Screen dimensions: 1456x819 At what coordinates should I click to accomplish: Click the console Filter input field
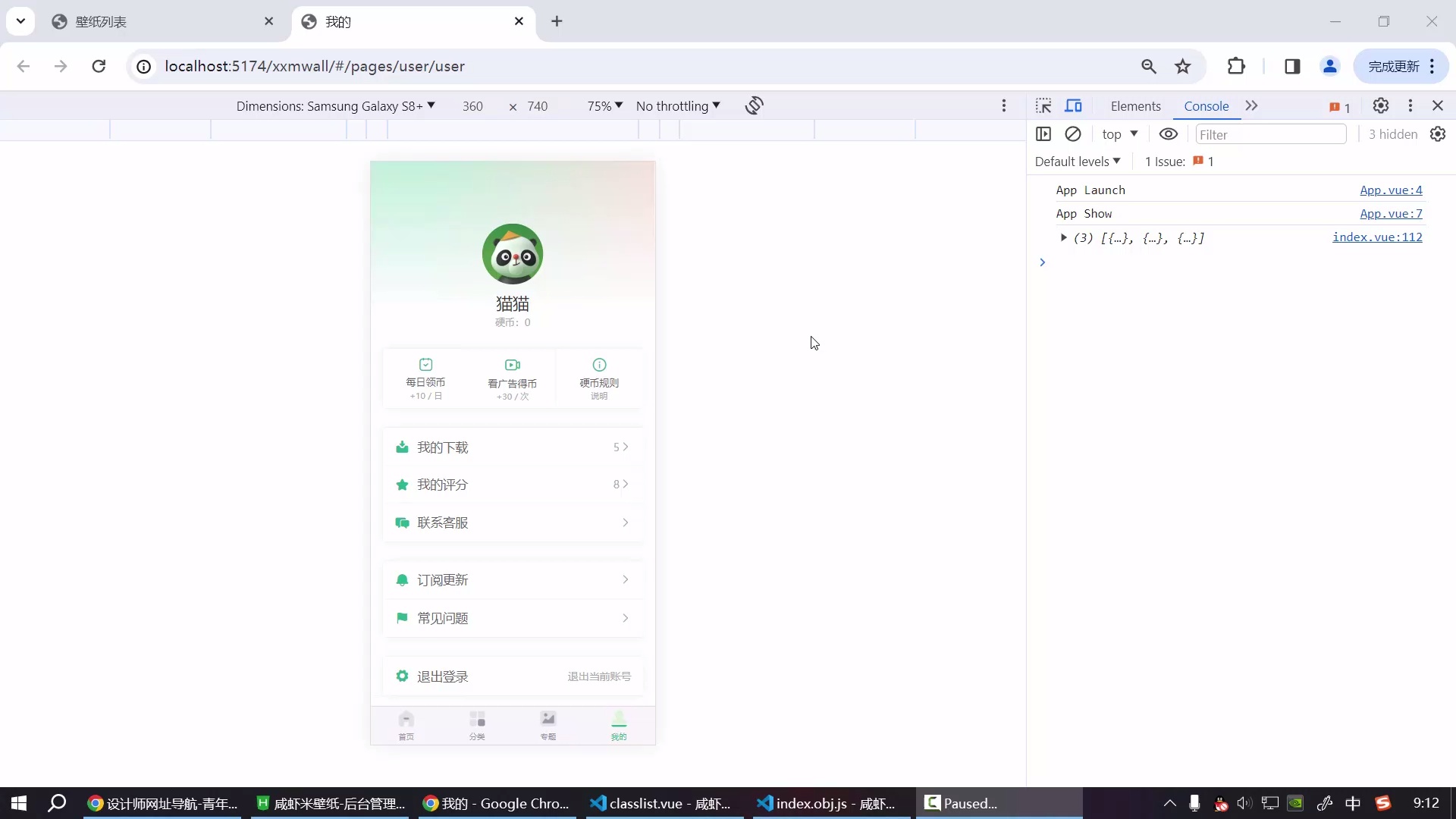coord(1270,134)
